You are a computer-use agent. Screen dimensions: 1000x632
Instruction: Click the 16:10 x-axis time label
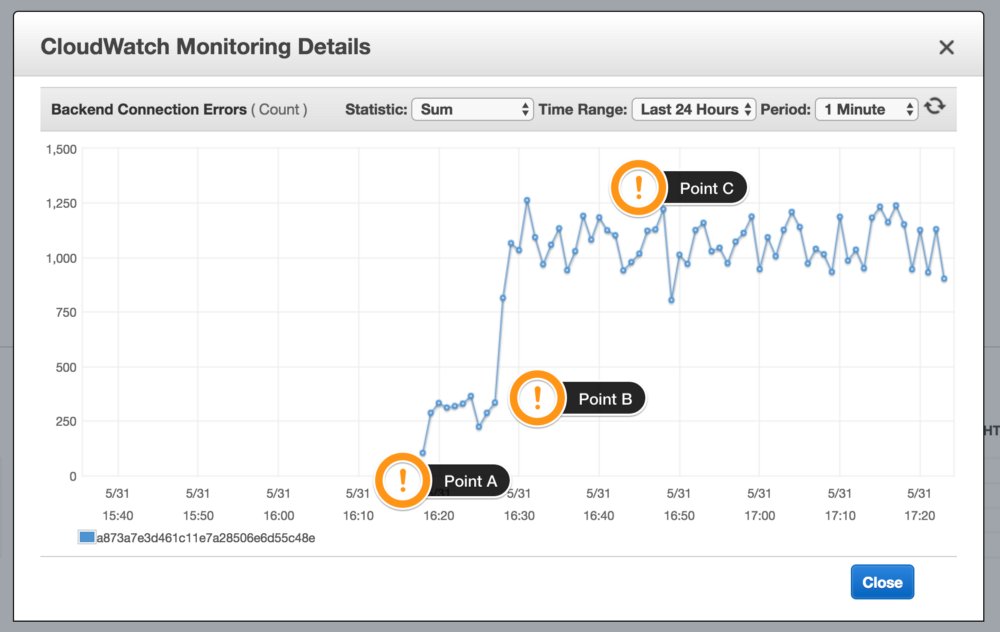[x=358, y=515]
